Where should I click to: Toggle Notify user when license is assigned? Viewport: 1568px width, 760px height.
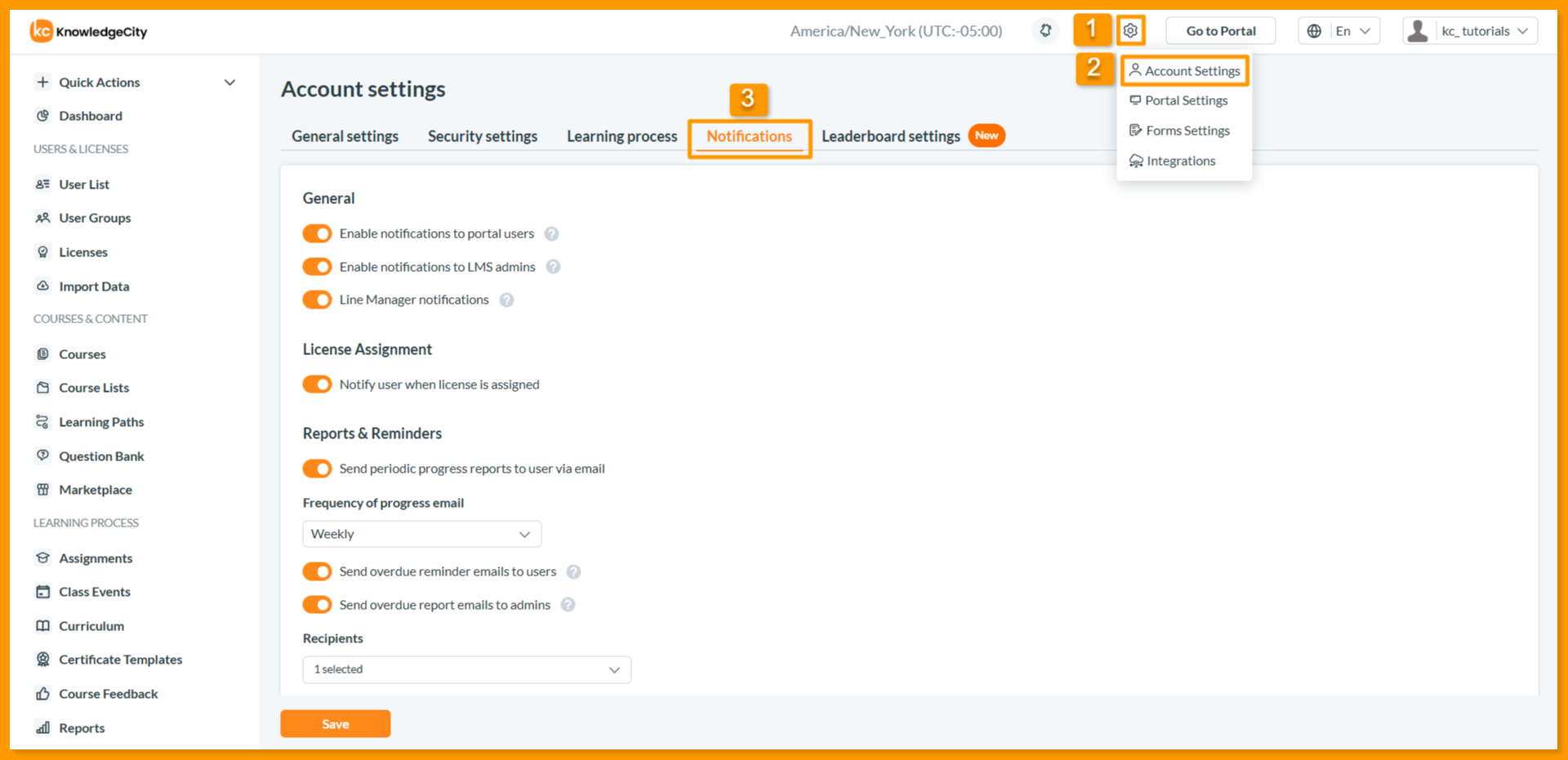(x=317, y=384)
